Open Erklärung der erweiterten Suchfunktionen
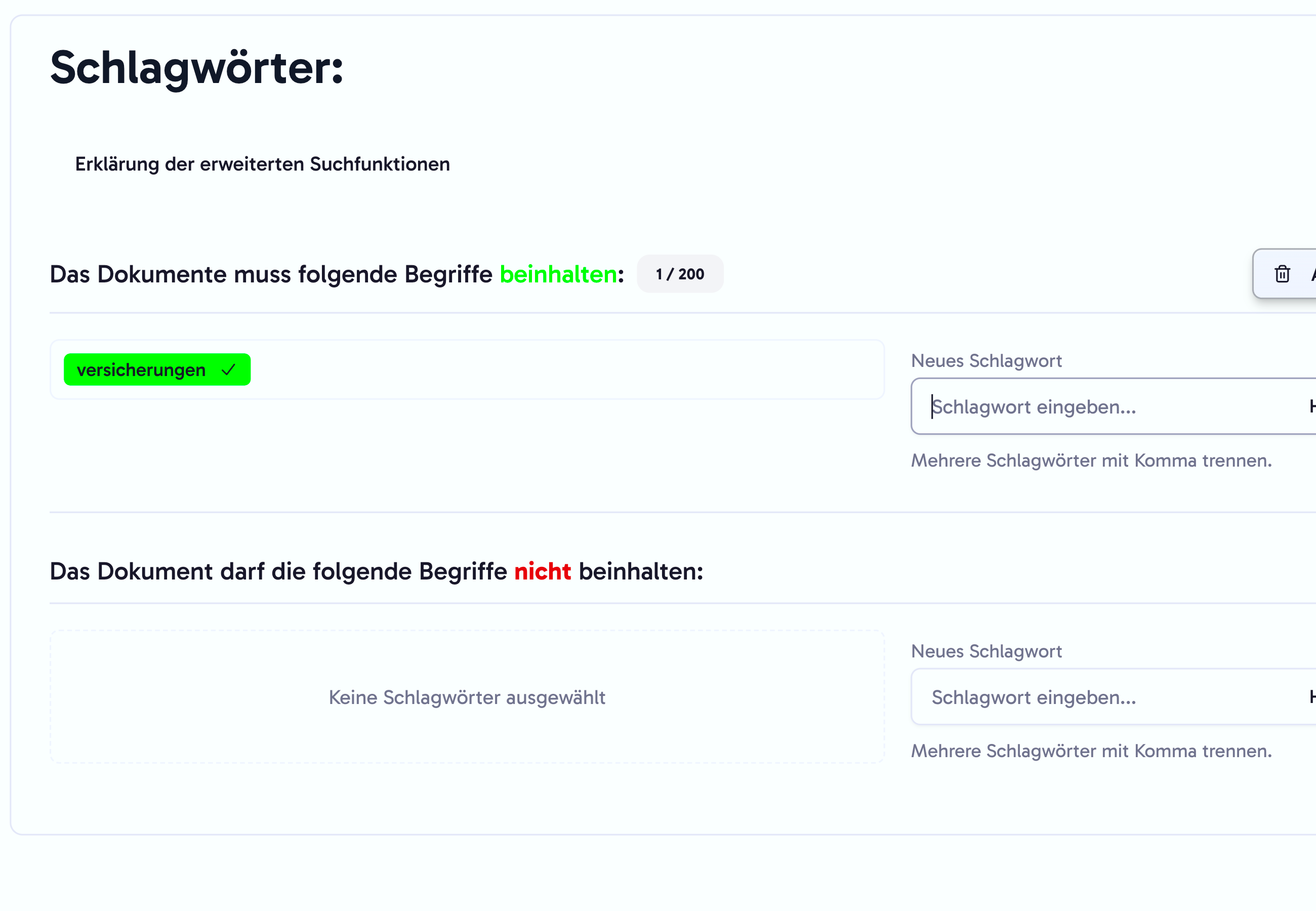1316x911 pixels. coord(263,164)
